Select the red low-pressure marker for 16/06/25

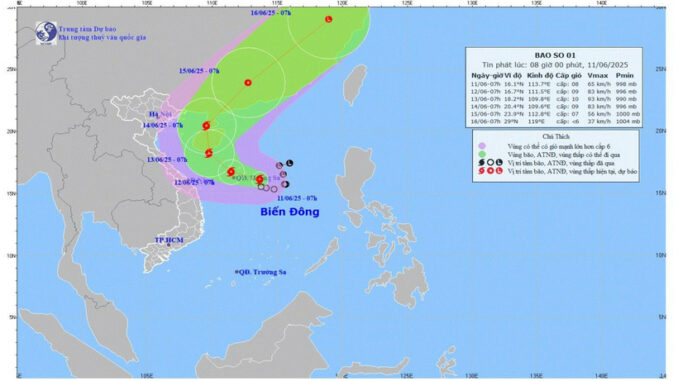coord(329,19)
